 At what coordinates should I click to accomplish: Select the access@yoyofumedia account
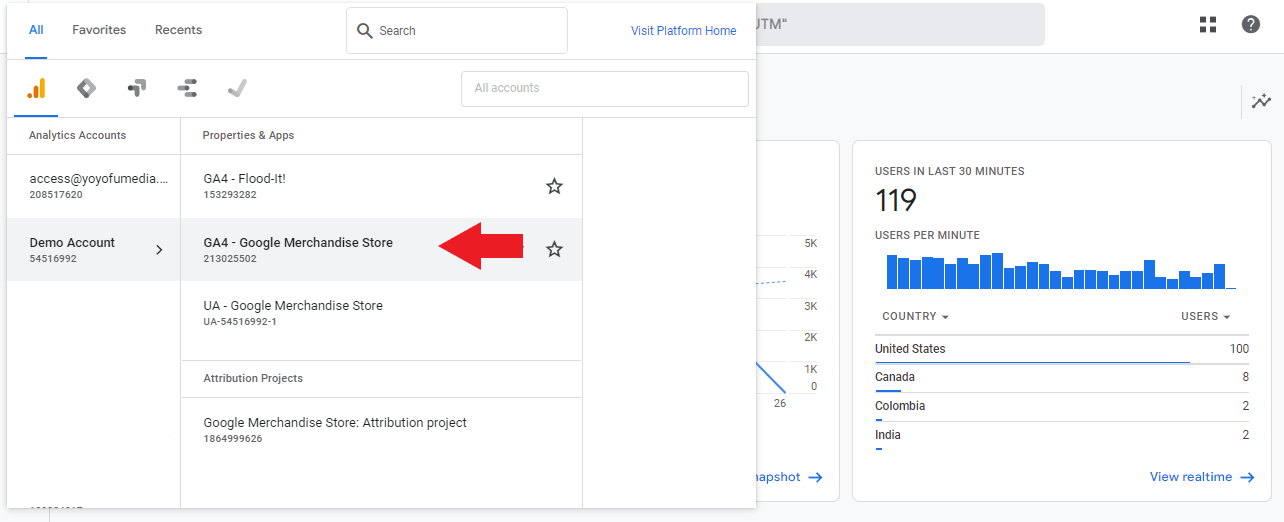(94, 186)
